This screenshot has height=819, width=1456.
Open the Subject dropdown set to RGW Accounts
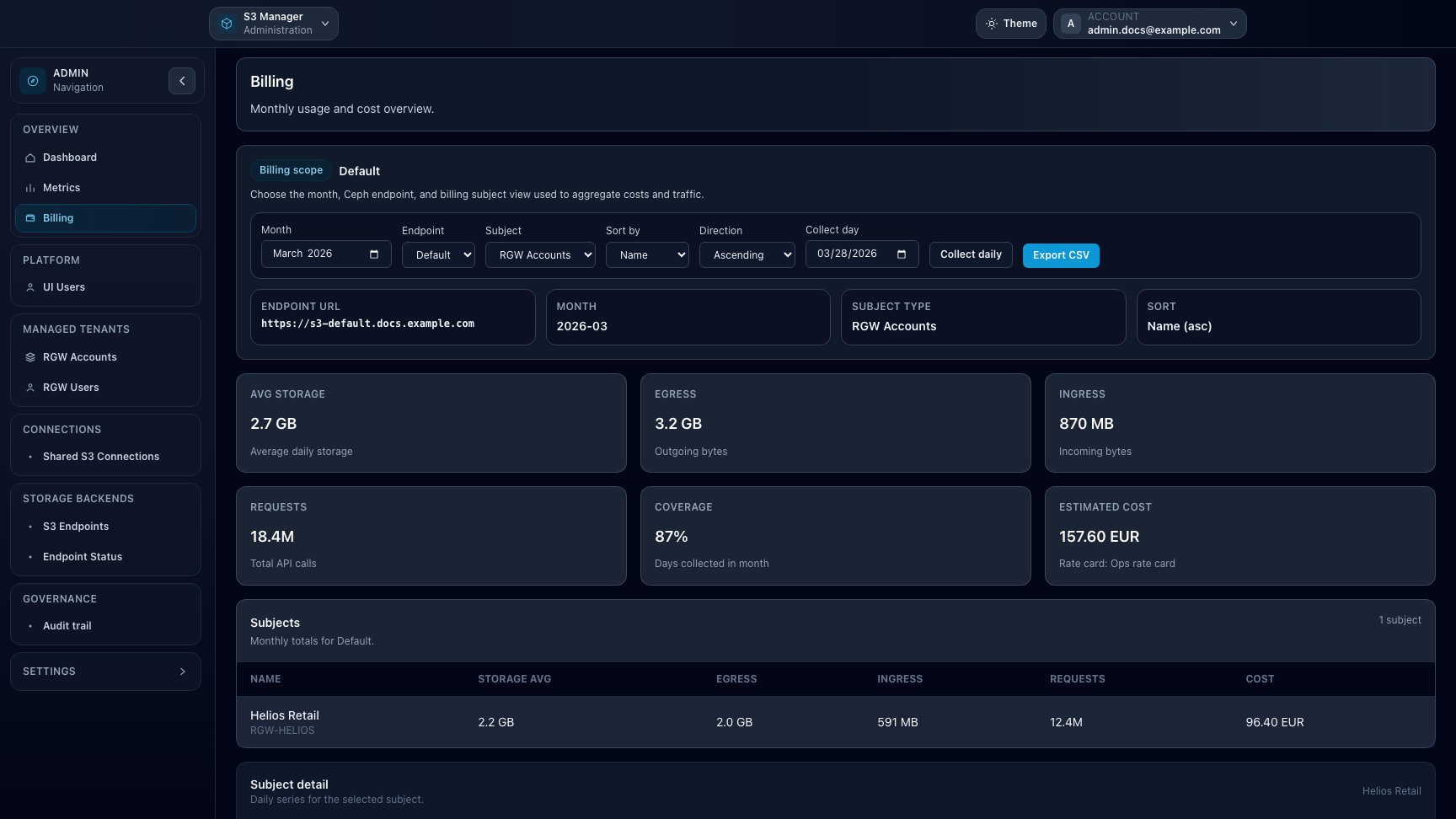540,254
